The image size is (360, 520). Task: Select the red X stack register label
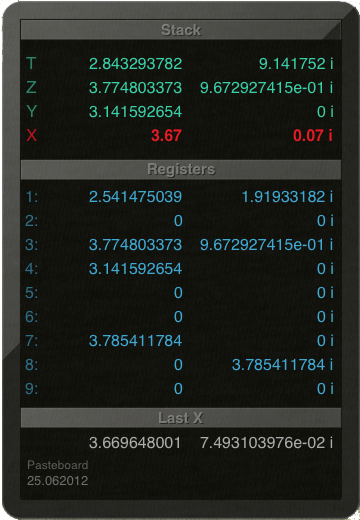tap(31, 135)
